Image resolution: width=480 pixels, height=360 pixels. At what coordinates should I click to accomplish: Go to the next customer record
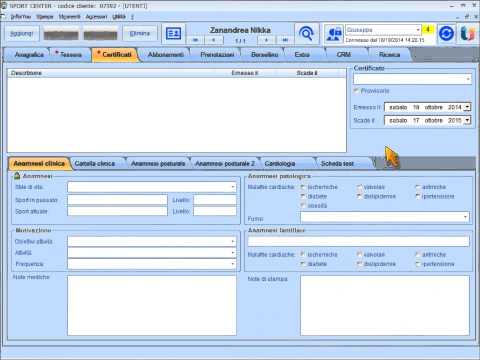pos(266,40)
